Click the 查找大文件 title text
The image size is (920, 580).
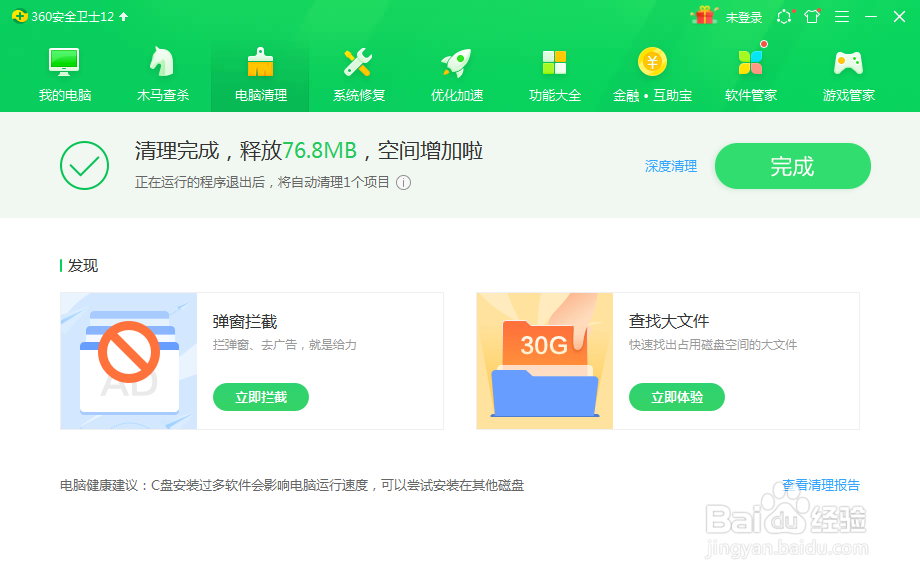pos(669,321)
